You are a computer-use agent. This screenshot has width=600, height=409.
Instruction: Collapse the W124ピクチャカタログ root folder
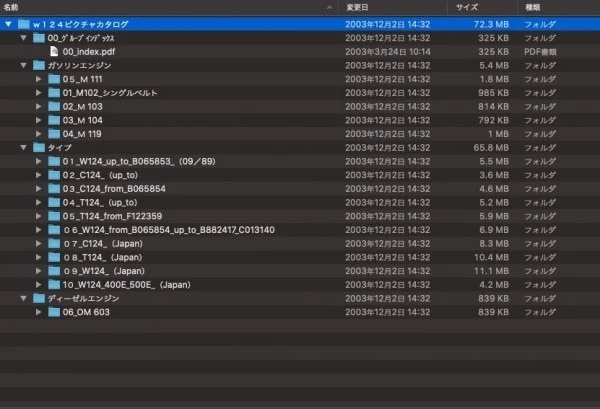8,23
